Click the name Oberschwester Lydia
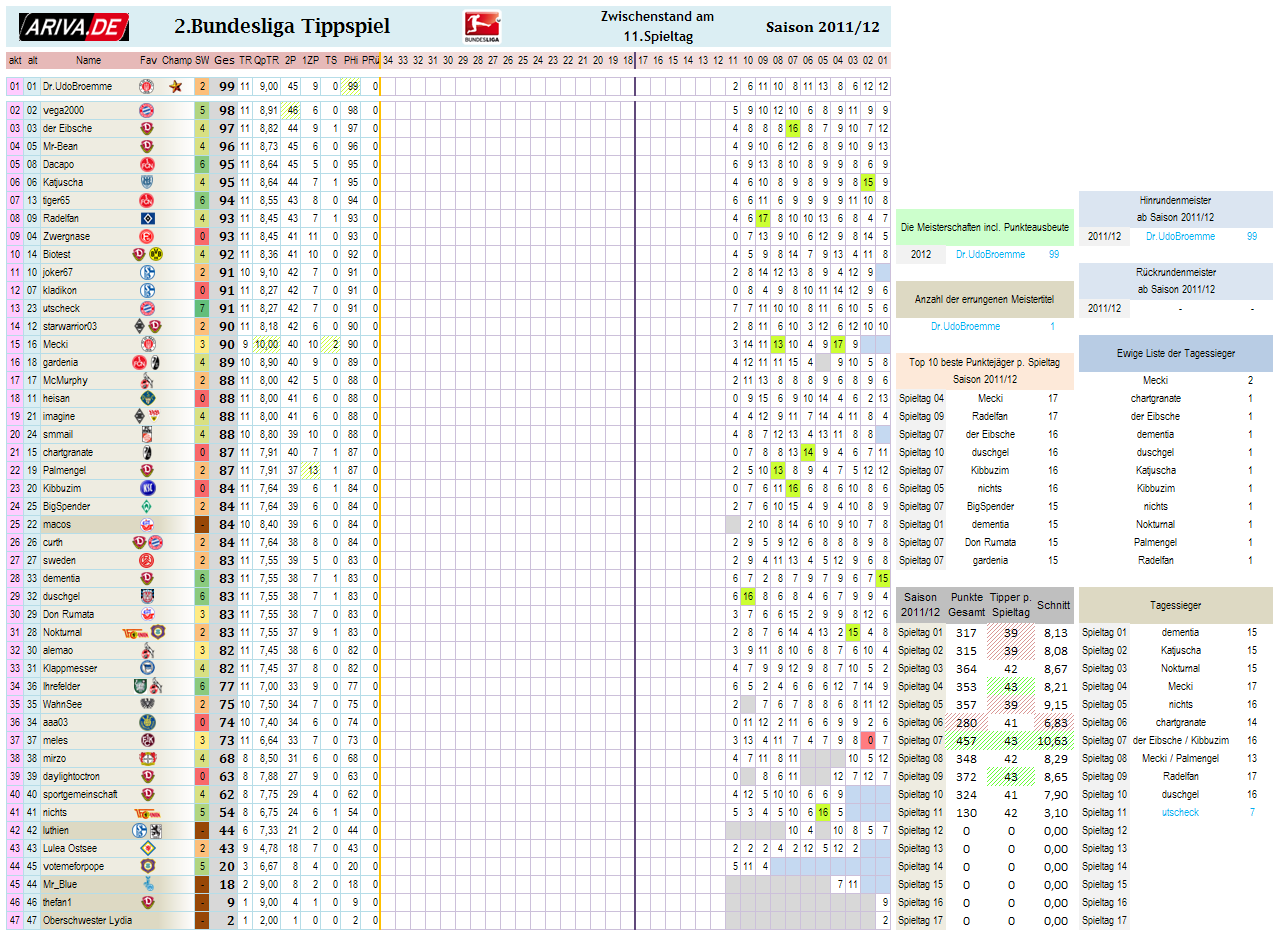Image resolution: width=1273 pixels, height=930 pixels. 87,921
